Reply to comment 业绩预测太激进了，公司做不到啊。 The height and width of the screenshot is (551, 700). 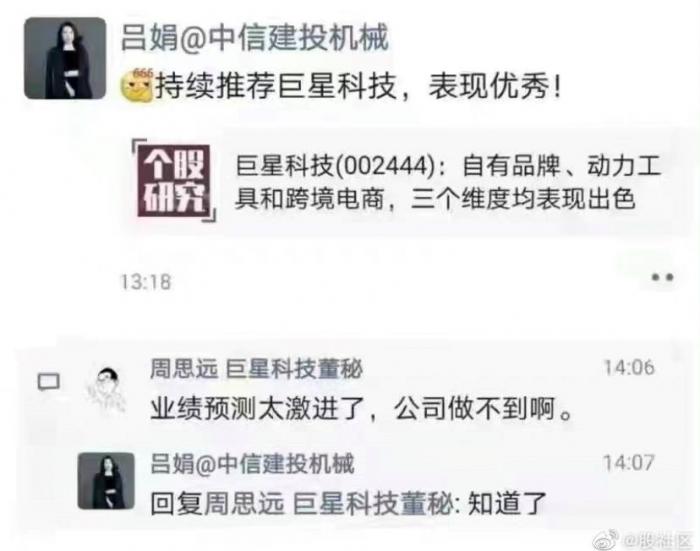362,409
